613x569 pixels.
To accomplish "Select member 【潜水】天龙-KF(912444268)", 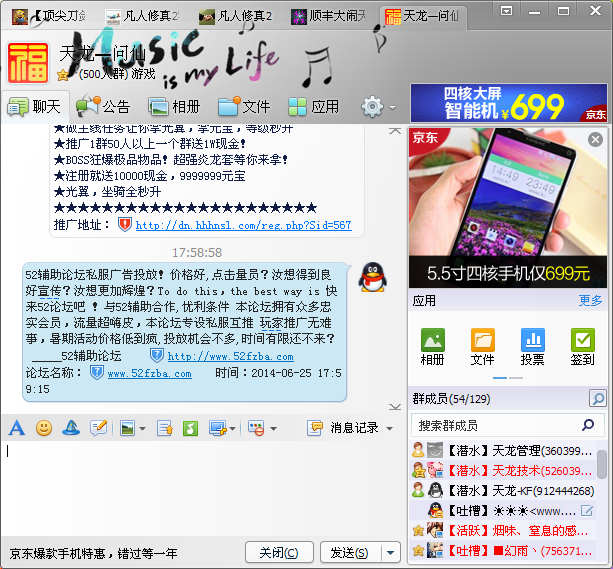I will click(x=503, y=490).
